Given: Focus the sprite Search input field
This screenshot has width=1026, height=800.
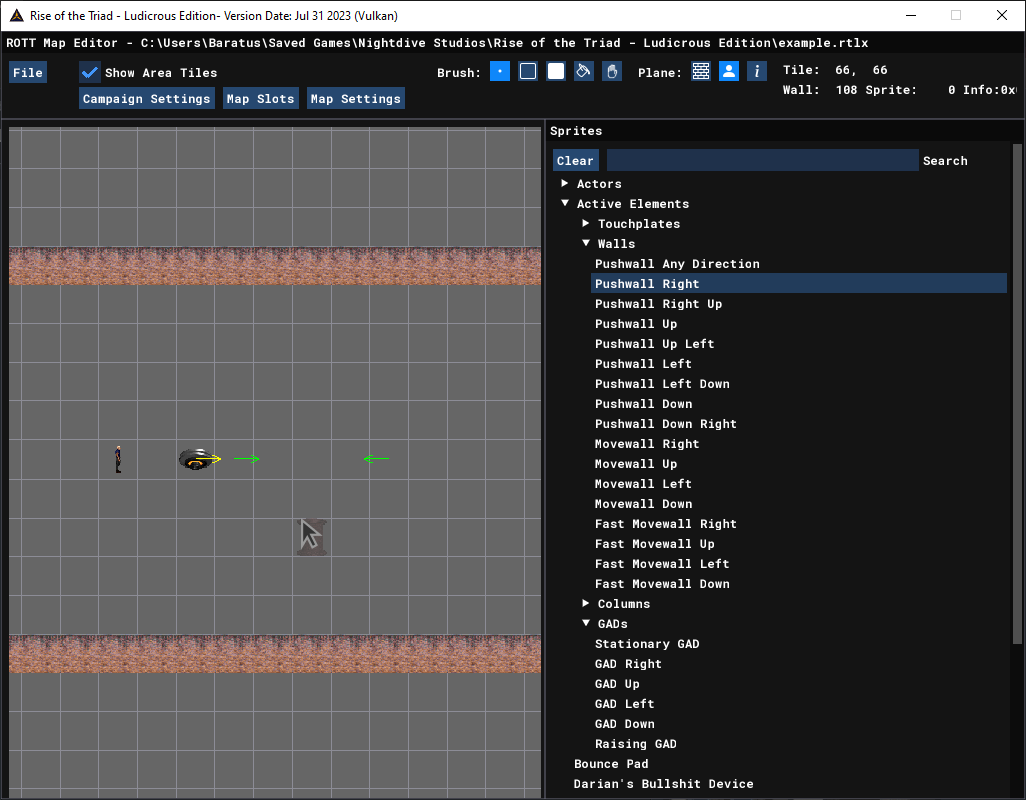Looking at the screenshot, I should tap(762, 161).
